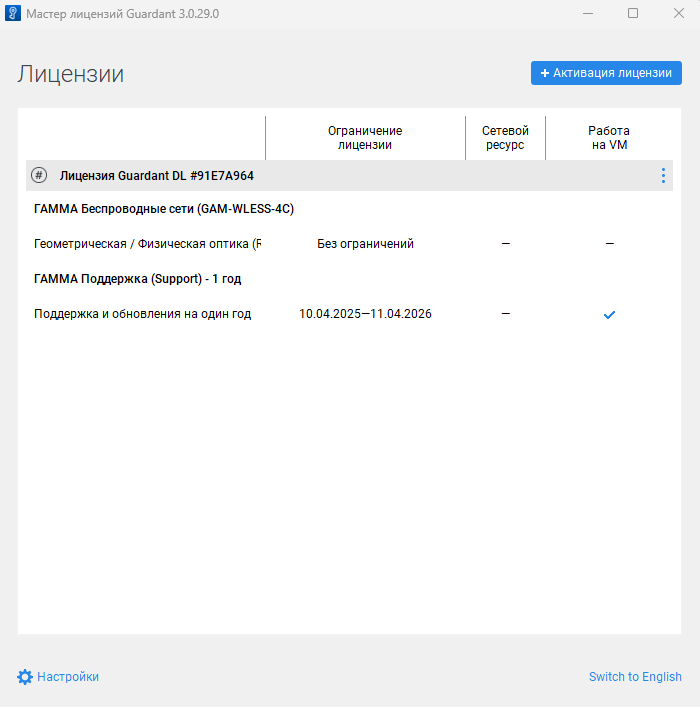Viewport: 700px width, 707px height.
Task: Click the Guardant app icon in title bar
Action: tap(13, 14)
